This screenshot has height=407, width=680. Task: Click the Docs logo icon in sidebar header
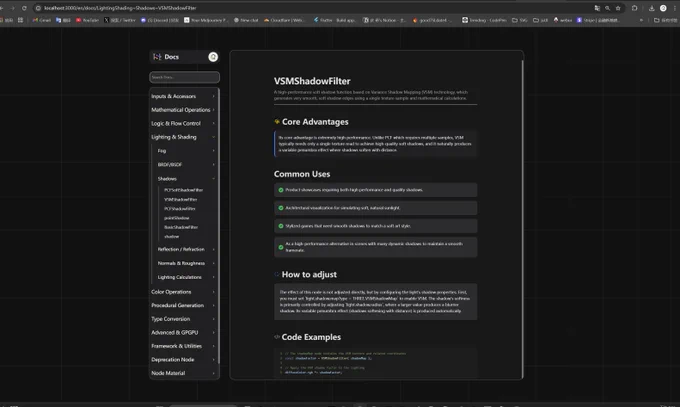pos(157,57)
